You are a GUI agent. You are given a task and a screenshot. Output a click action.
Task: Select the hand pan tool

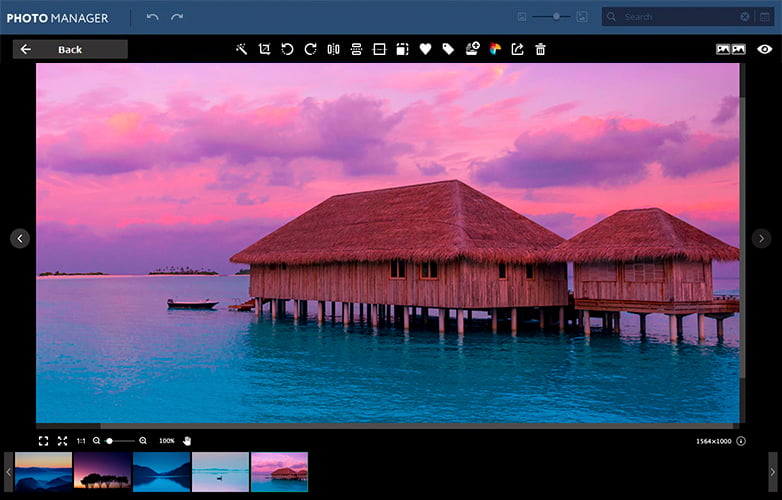coord(187,441)
